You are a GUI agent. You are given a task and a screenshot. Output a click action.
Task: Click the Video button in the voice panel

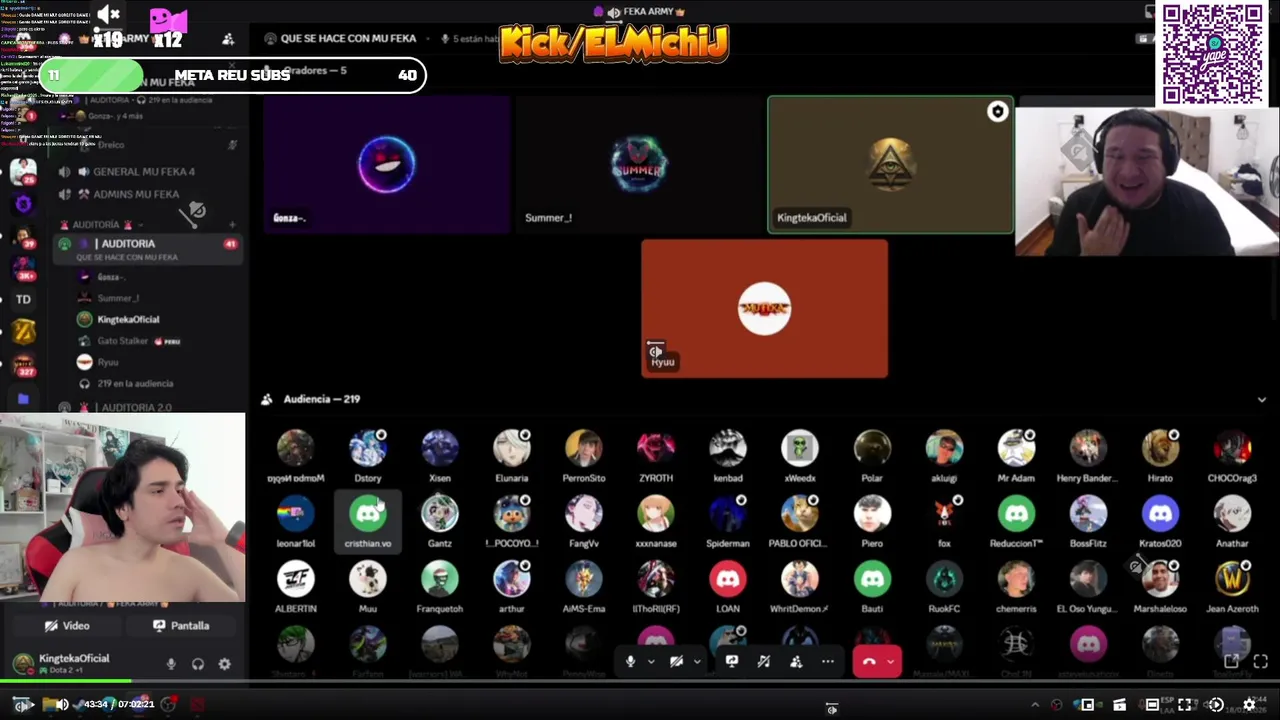66,626
